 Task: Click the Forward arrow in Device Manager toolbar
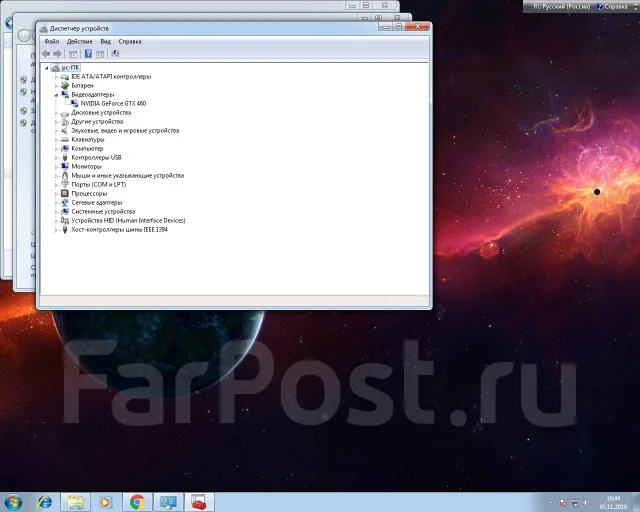coord(58,53)
